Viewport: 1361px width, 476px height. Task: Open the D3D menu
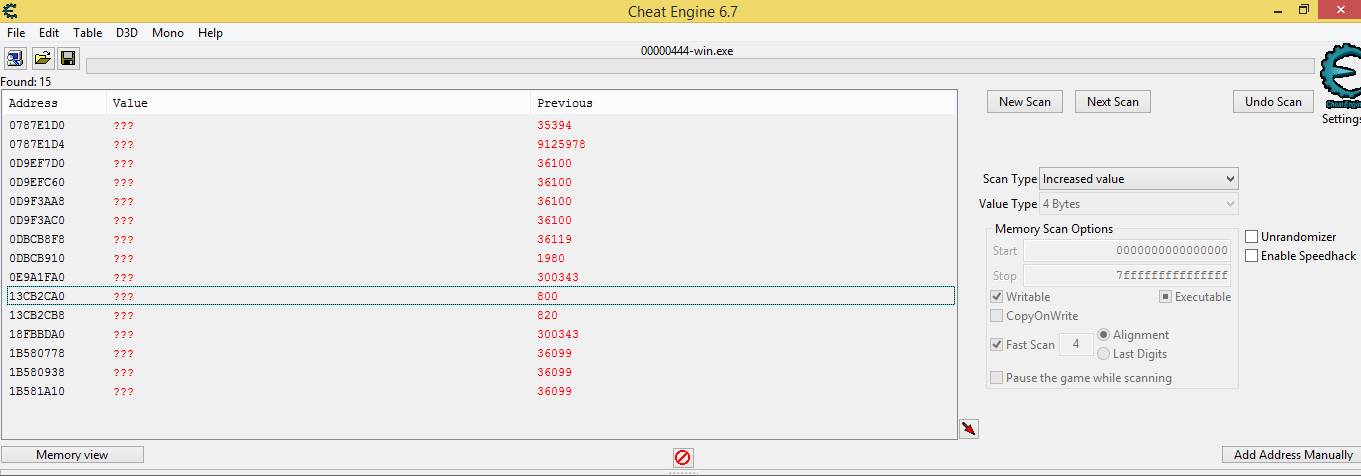tap(127, 33)
